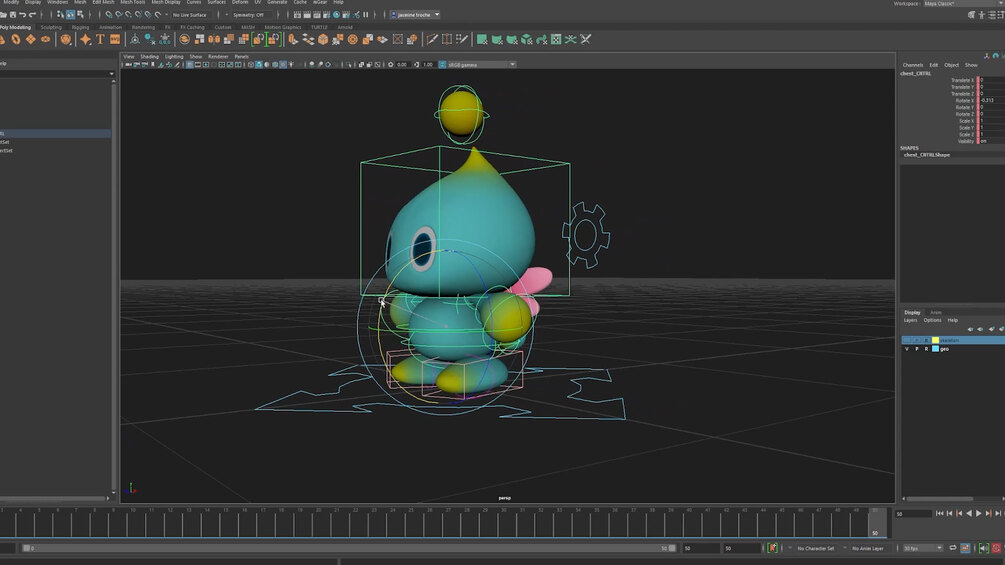Open the 30 fps frame rate dropdown
1005x565 pixels.
pyautogui.click(x=922, y=548)
